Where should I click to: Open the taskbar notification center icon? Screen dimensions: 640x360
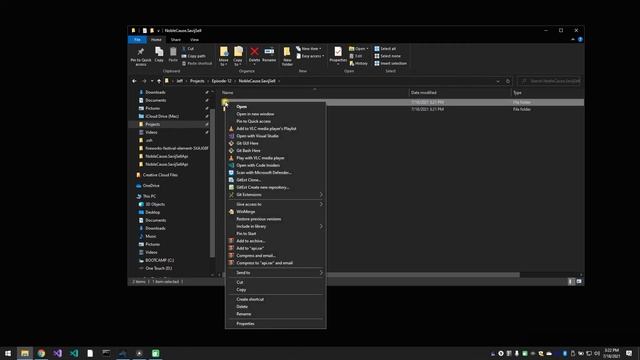click(629, 353)
